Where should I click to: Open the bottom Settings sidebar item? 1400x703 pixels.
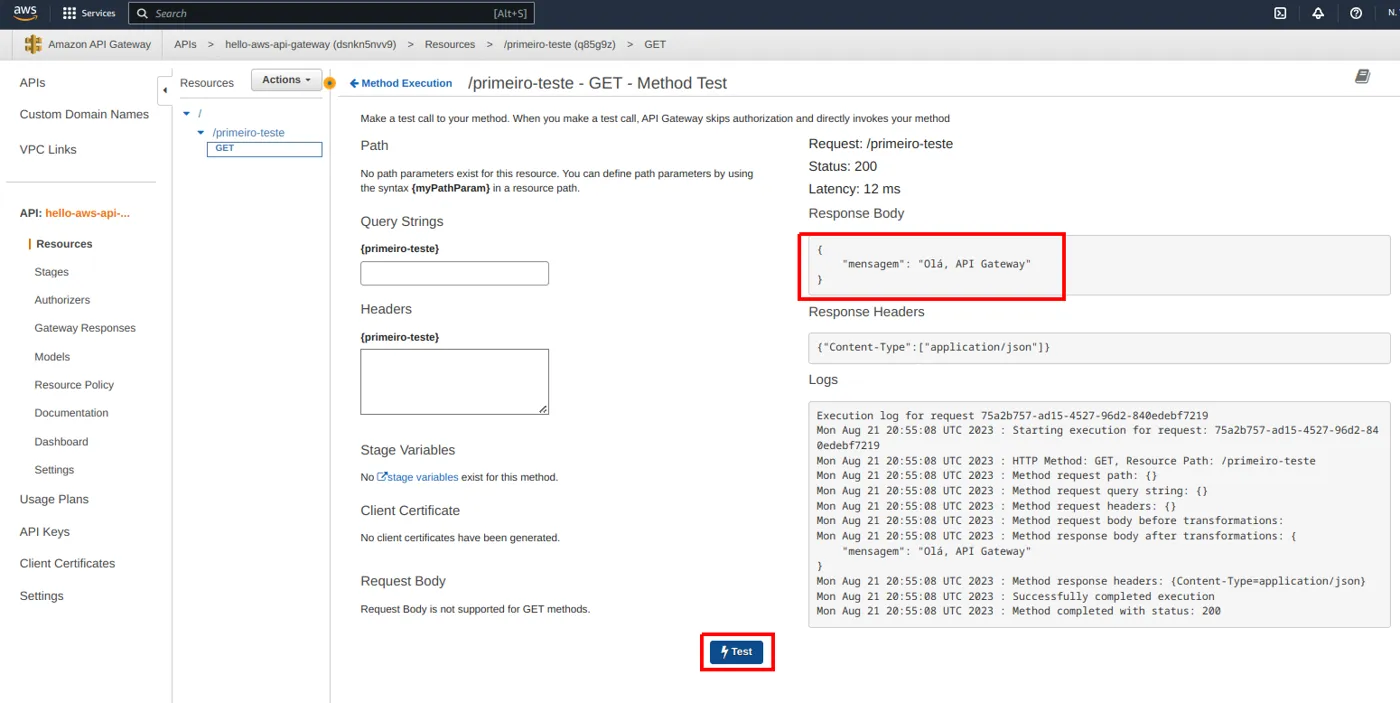click(41, 596)
